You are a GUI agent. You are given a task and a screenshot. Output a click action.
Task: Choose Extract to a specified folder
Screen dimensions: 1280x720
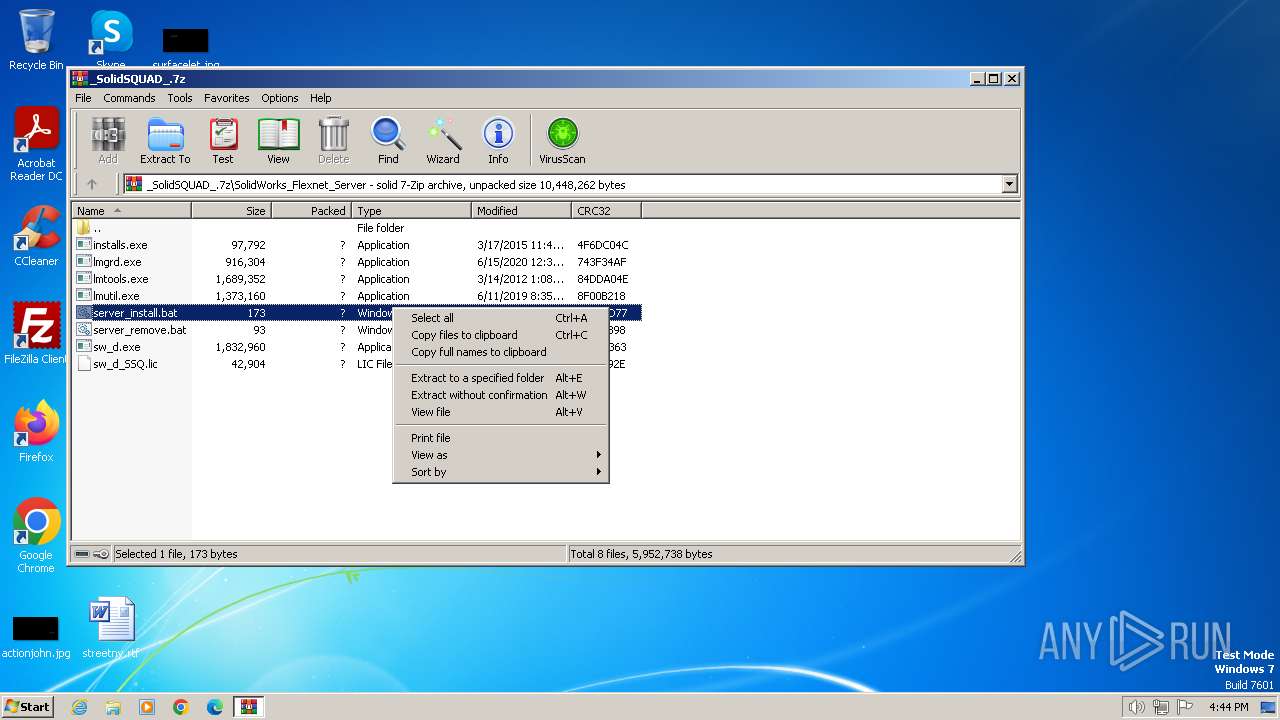pyautogui.click(x=501, y=378)
